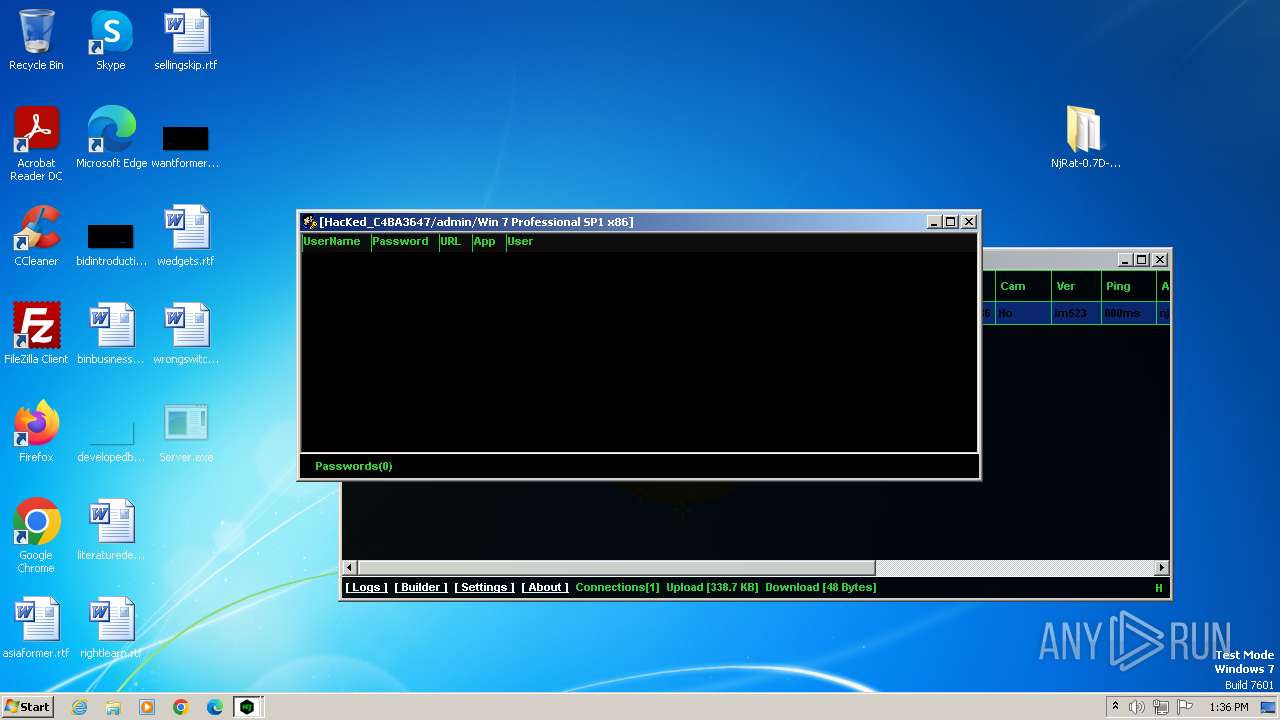Click the App column header

488,241
